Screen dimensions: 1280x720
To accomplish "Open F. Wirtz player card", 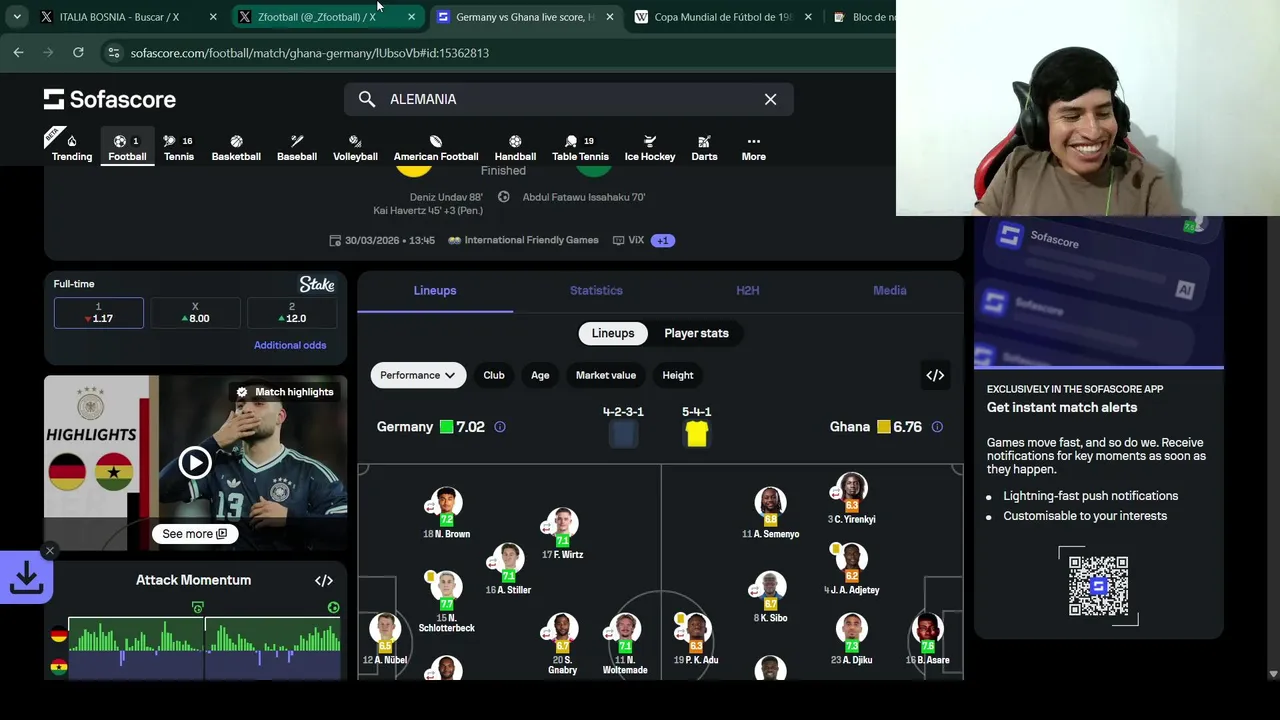I will pyautogui.click(x=562, y=534).
